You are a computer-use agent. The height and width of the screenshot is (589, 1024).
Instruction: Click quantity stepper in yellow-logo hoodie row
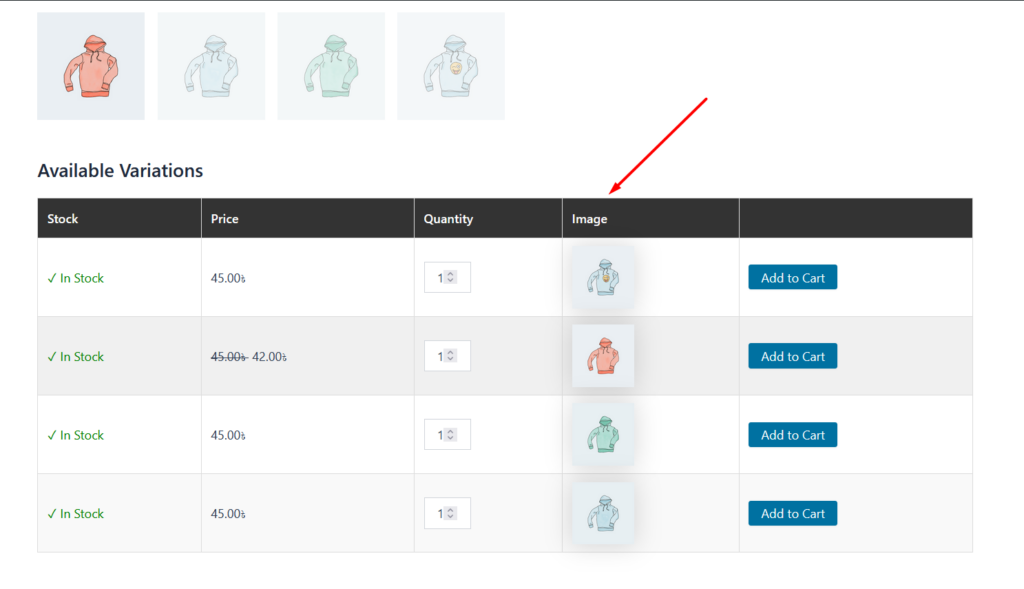451,277
